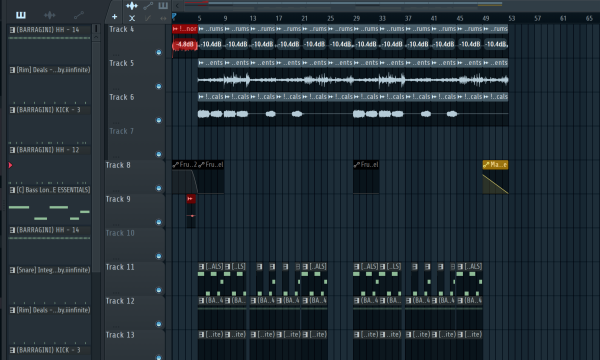This screenshot has height=360, width=600.
Task: Click pattern icon of BARRAGINI HH - 12
Action: [13, 150]
